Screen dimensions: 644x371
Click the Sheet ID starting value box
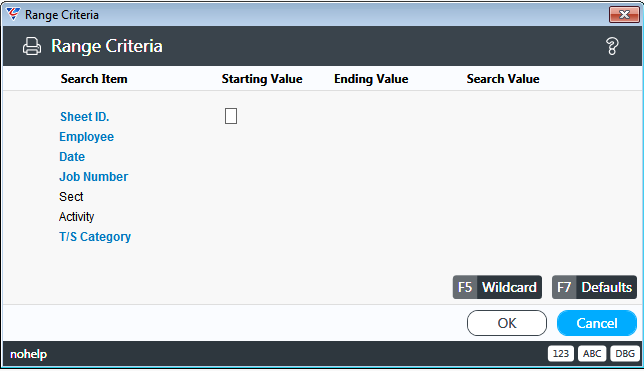tap(231, 116)
